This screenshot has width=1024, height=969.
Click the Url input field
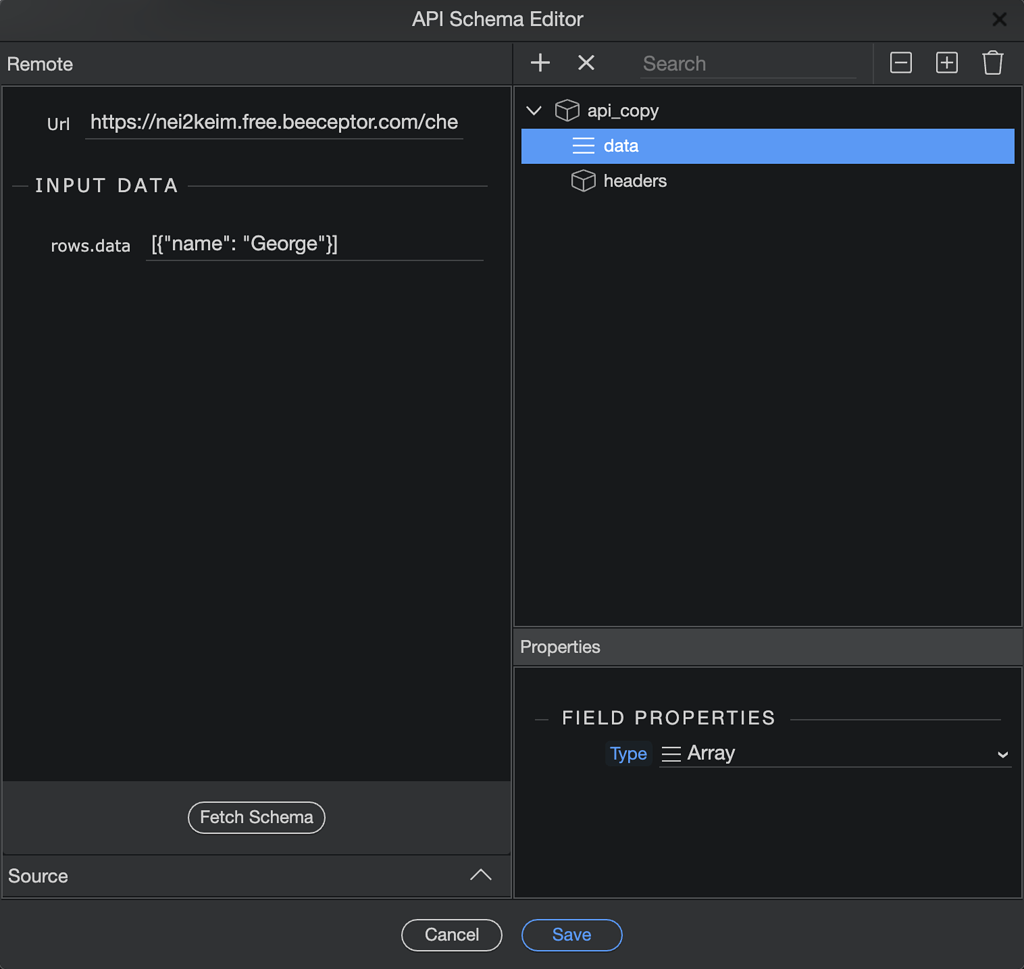point(273,122)
